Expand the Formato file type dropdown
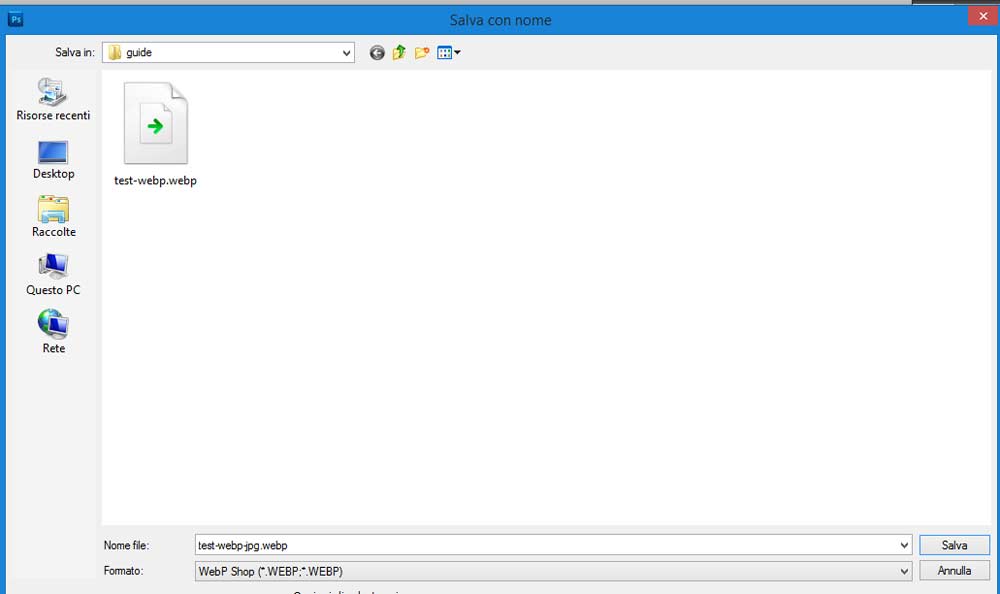The width and height of the screenshot is (1000, 594). coord(904,571)
